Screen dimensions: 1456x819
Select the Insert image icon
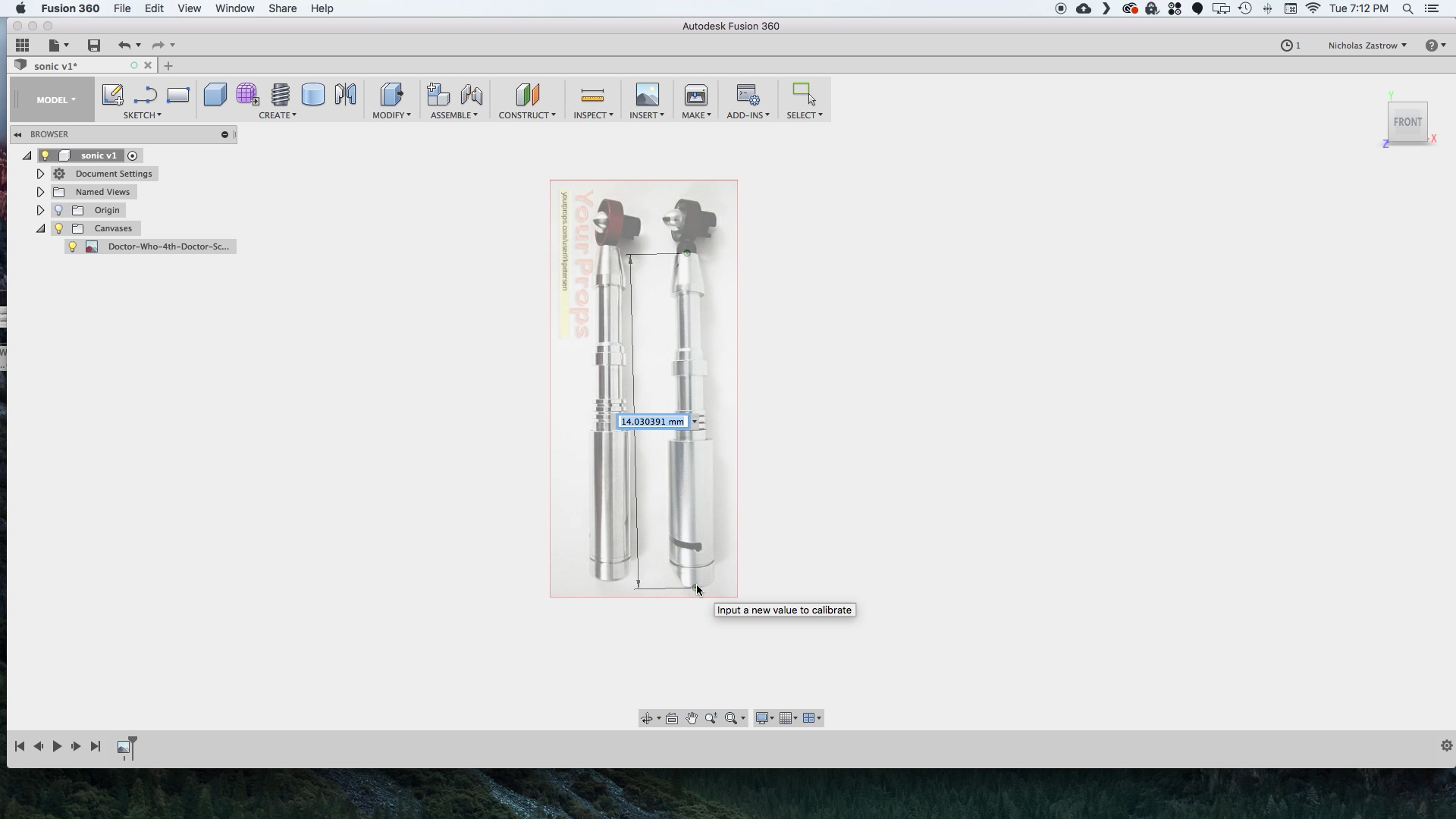647,95
